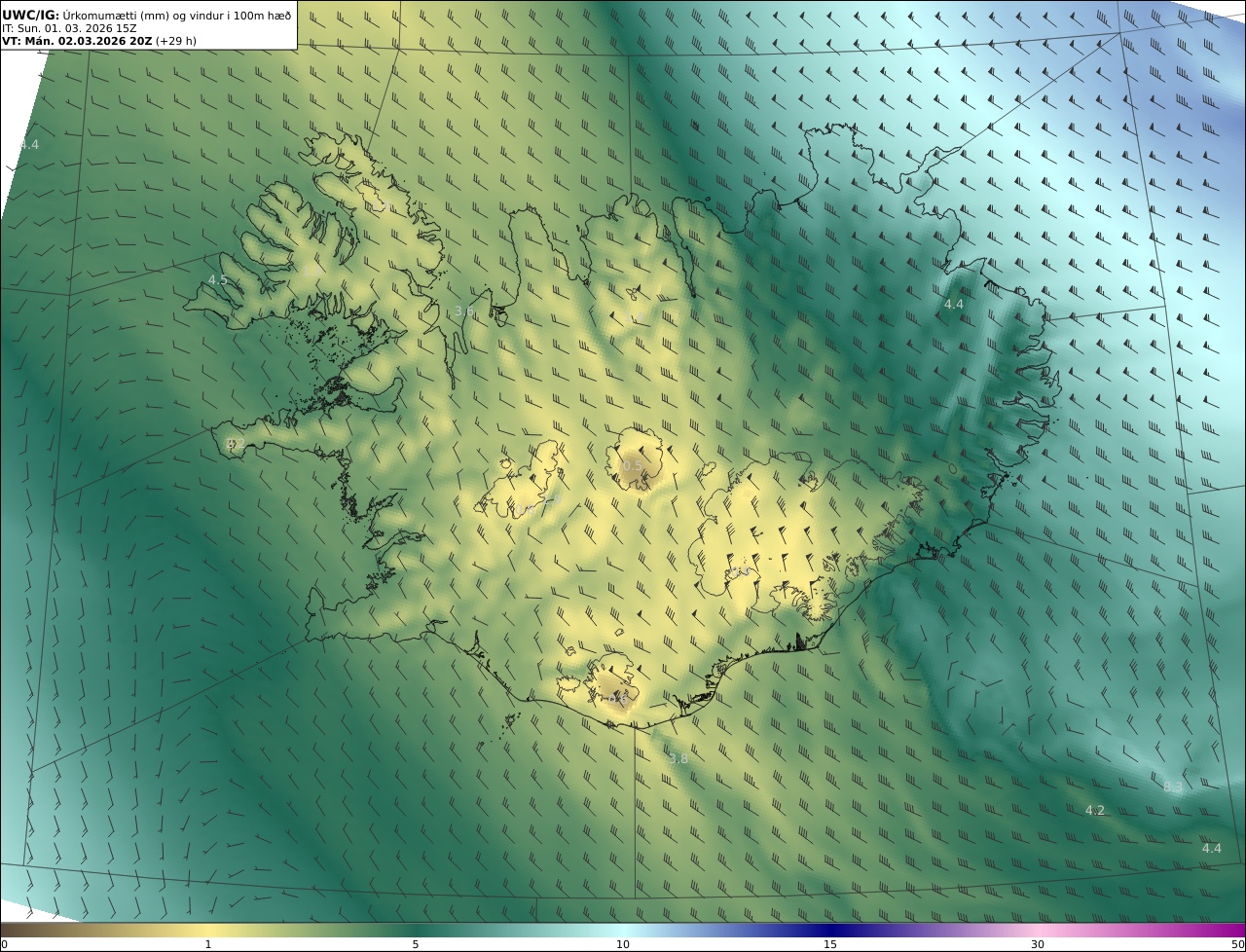This screenshot has height=952, width=1246.
Task: Click the colorbar tick label 50
Action: pyautogui.click(x=1237, y=944)
